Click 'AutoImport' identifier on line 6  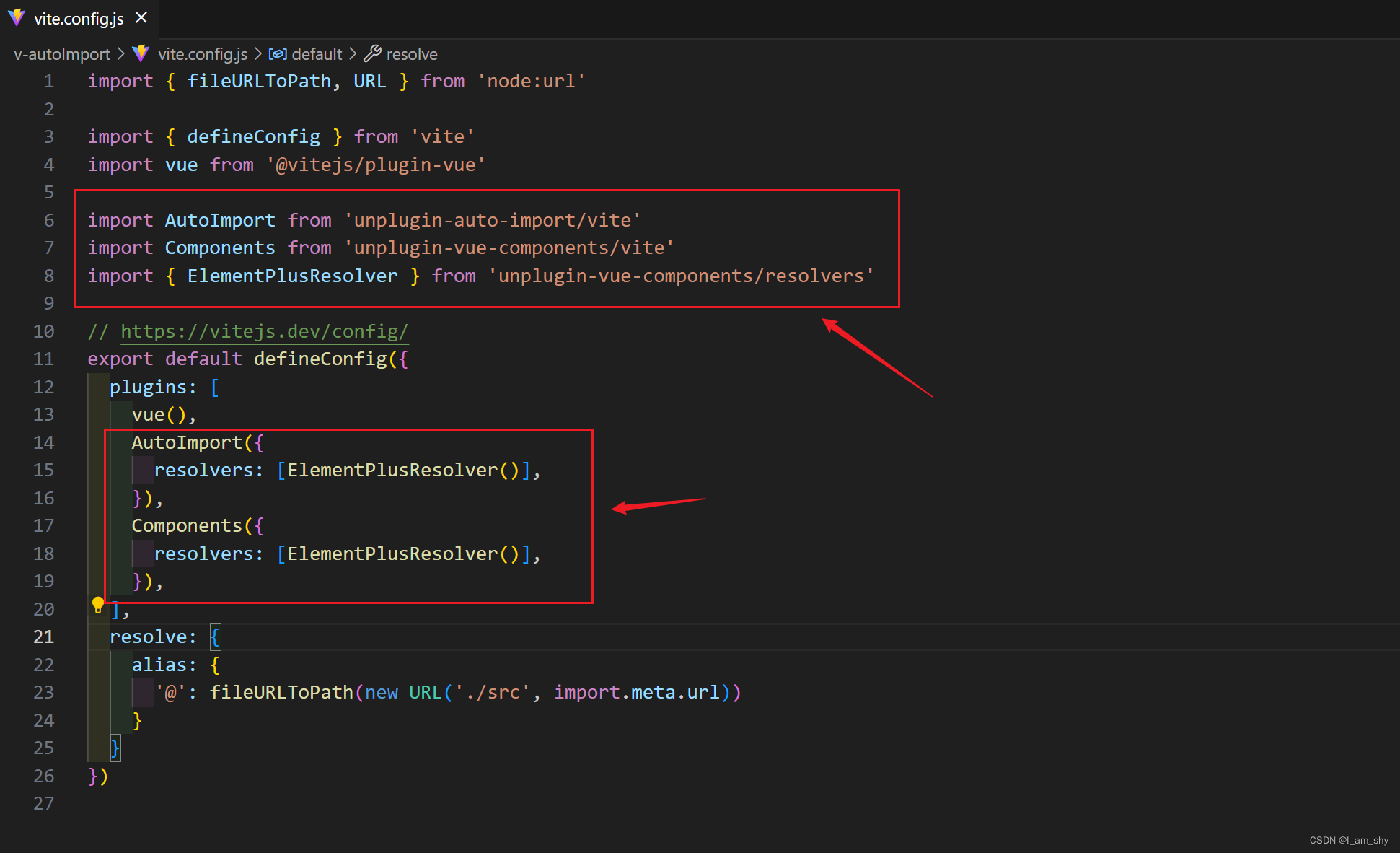coord(220,220)
